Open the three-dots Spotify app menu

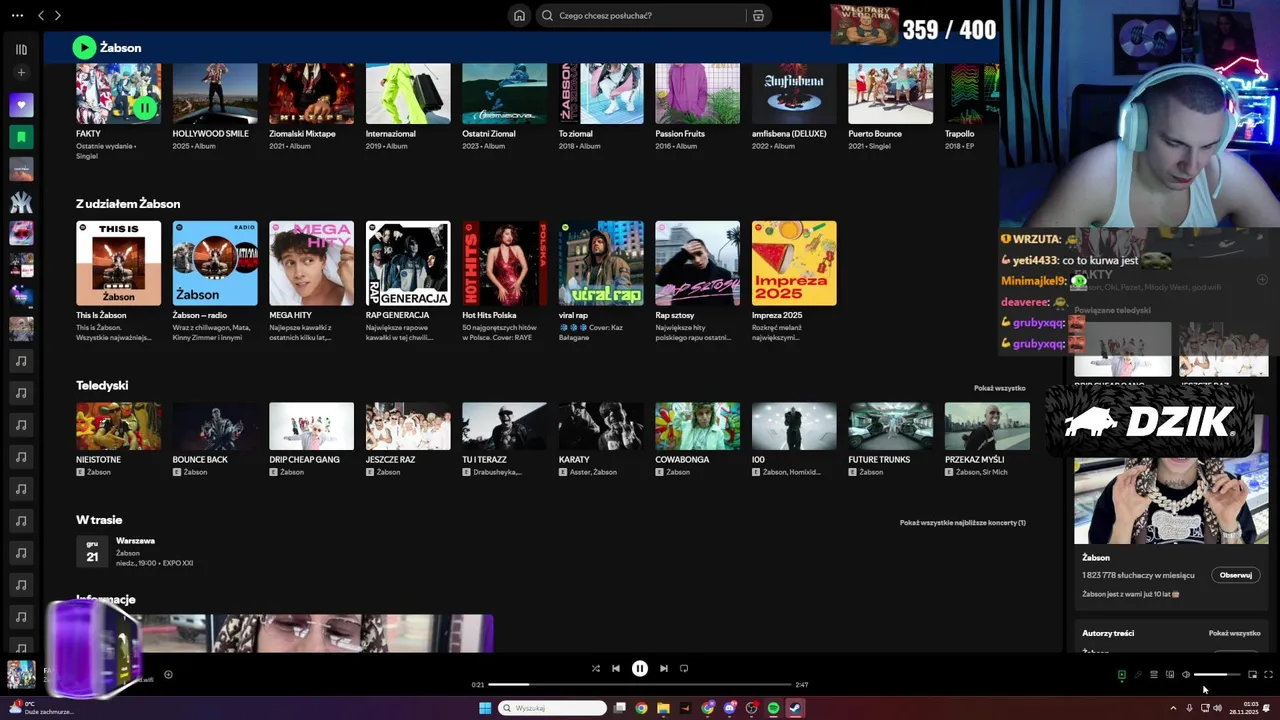click(x=17, y=15)
